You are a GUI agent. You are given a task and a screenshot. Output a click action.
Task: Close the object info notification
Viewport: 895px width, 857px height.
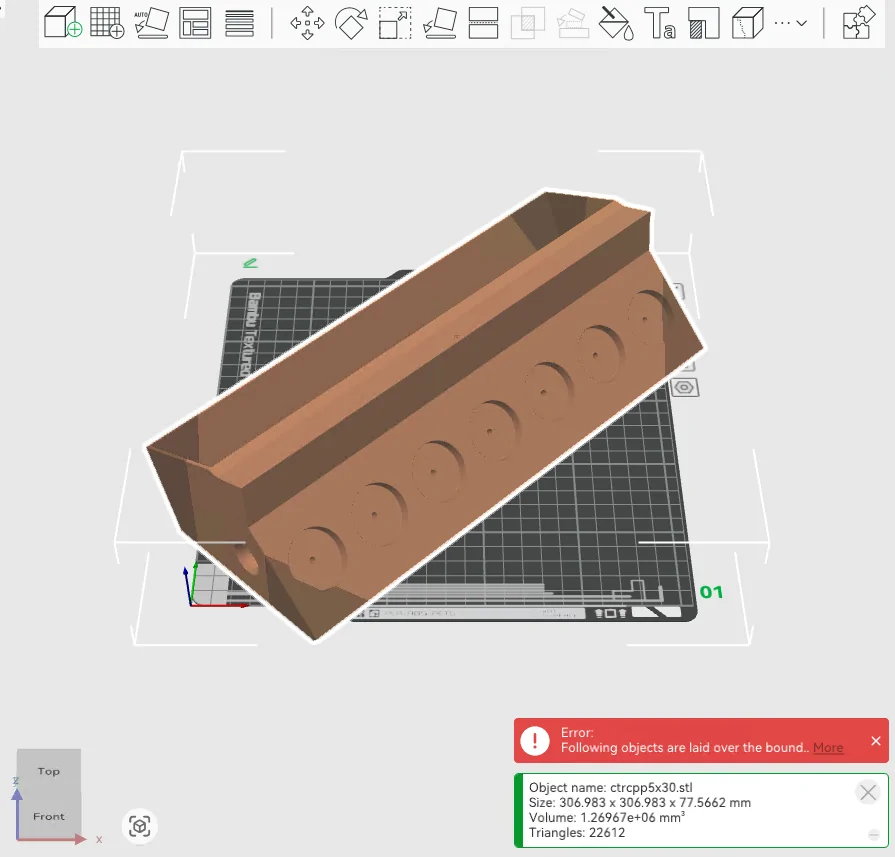click(x=868, y=792)
